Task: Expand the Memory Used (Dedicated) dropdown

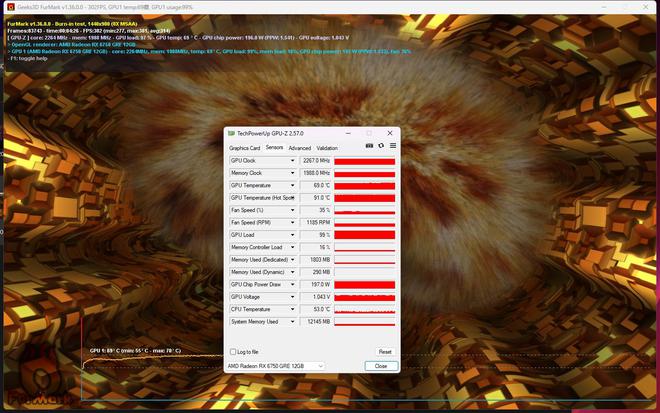Action: [293, 260]
